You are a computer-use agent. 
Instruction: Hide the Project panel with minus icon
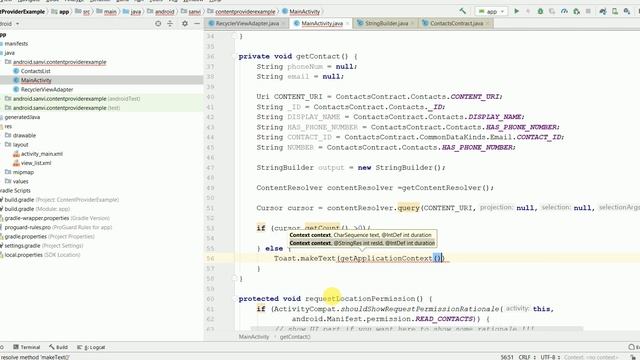click(x=197, y=24)
